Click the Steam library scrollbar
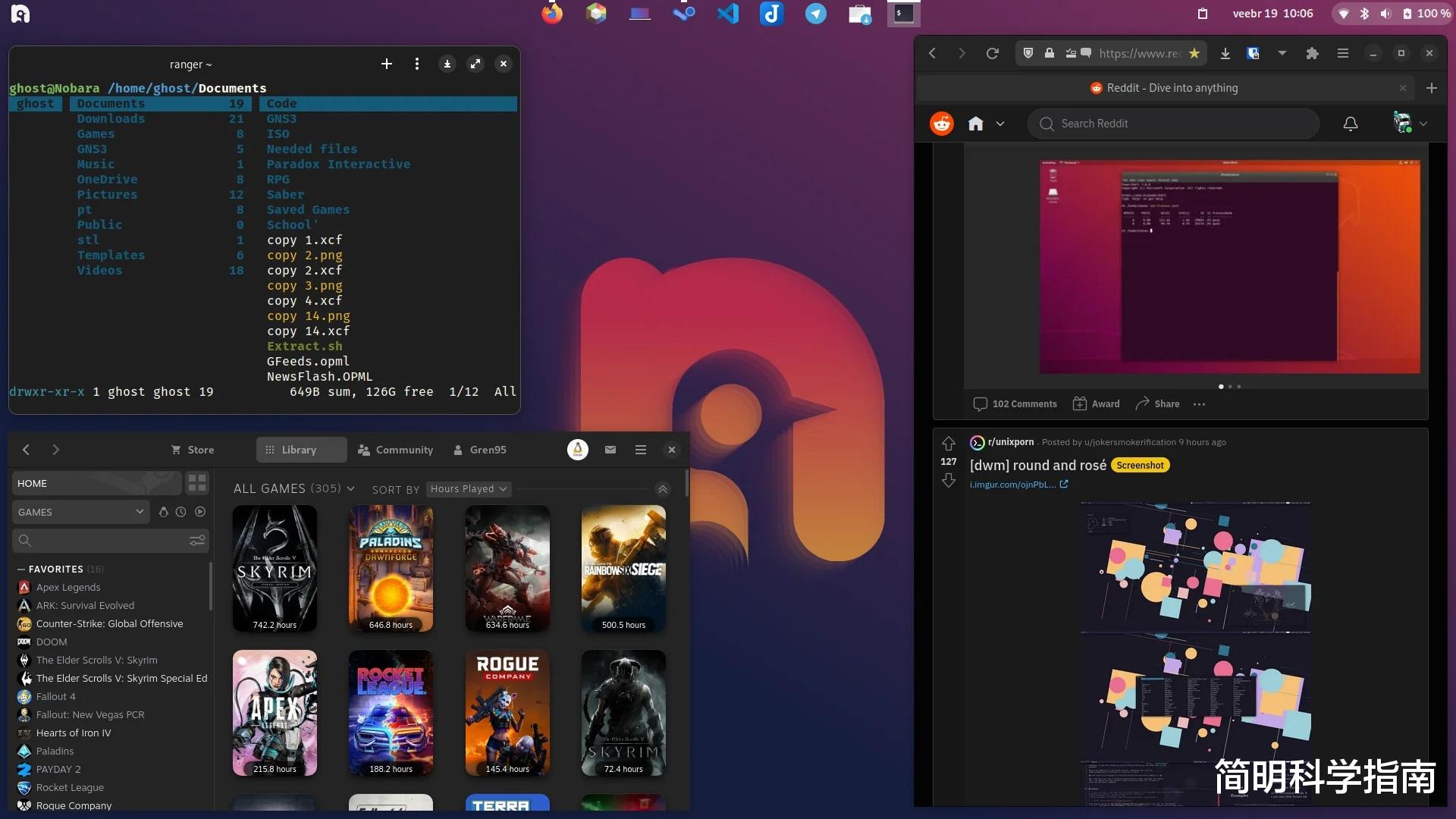1456x819 pixels. pyautogui.click(x=687, y=483)
